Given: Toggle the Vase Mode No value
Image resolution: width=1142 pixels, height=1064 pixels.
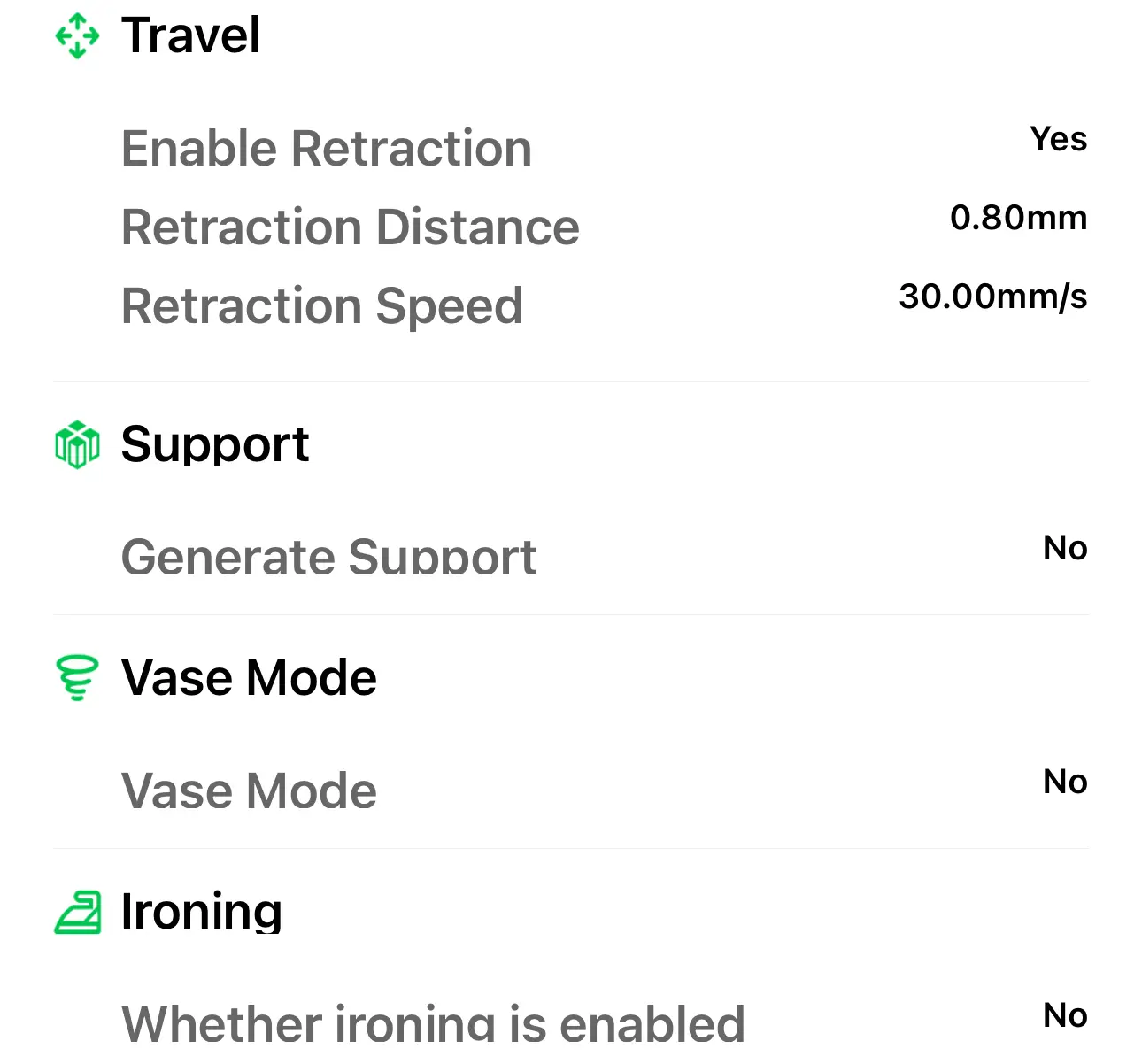Looking at the screenshot, I should pos(1065,782).
